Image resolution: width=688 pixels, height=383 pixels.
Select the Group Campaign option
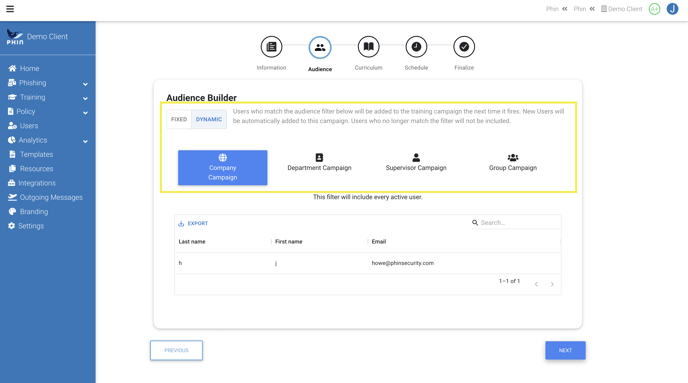513,162
